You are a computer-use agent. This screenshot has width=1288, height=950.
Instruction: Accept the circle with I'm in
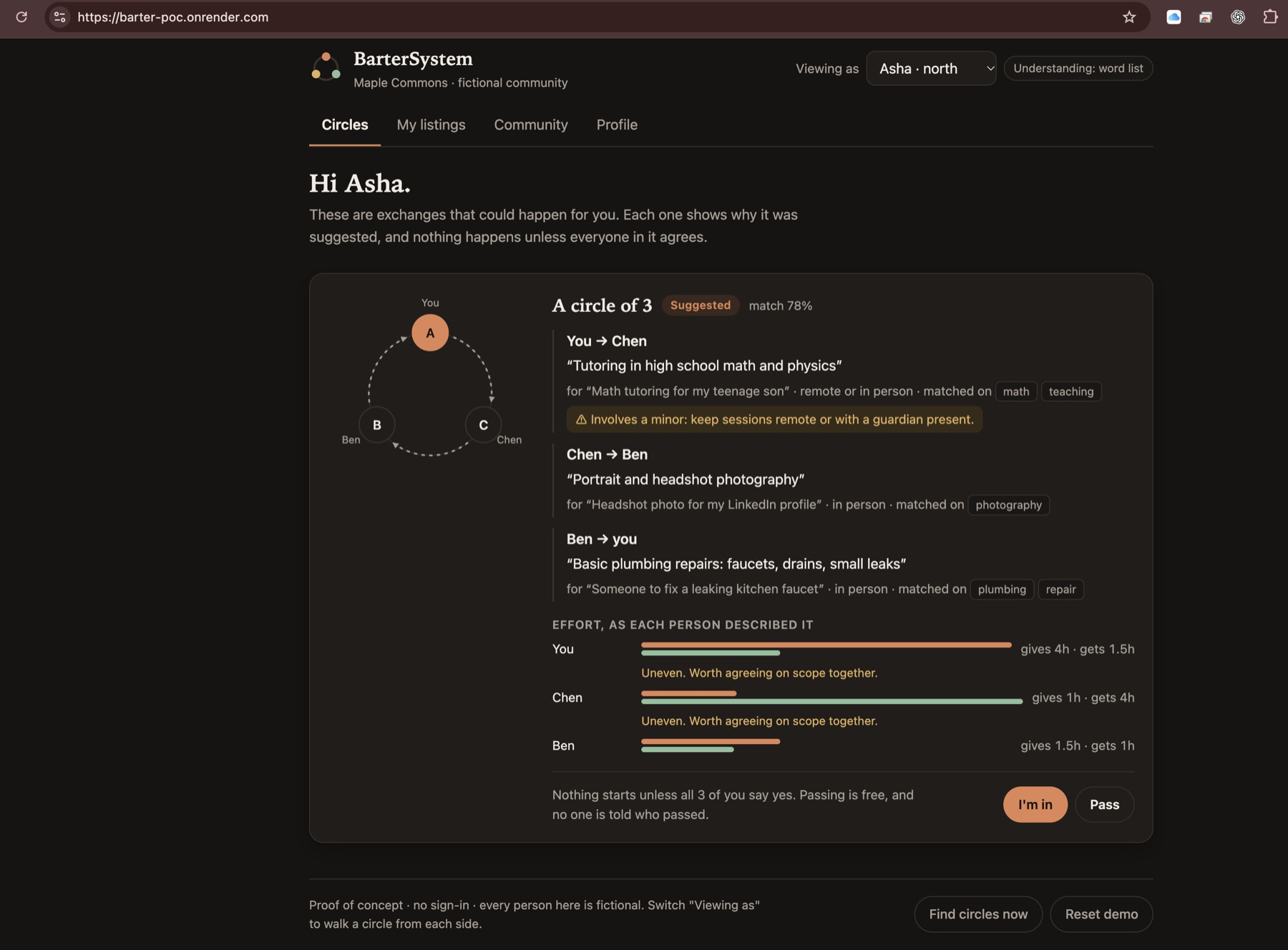click(x=1035, y=805)
